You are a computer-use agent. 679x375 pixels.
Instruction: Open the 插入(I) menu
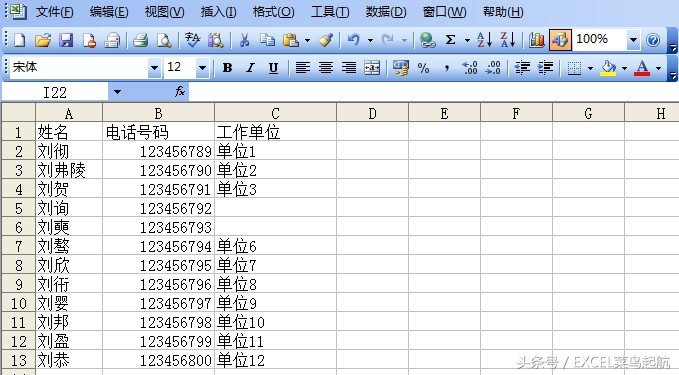click(218, 12)
